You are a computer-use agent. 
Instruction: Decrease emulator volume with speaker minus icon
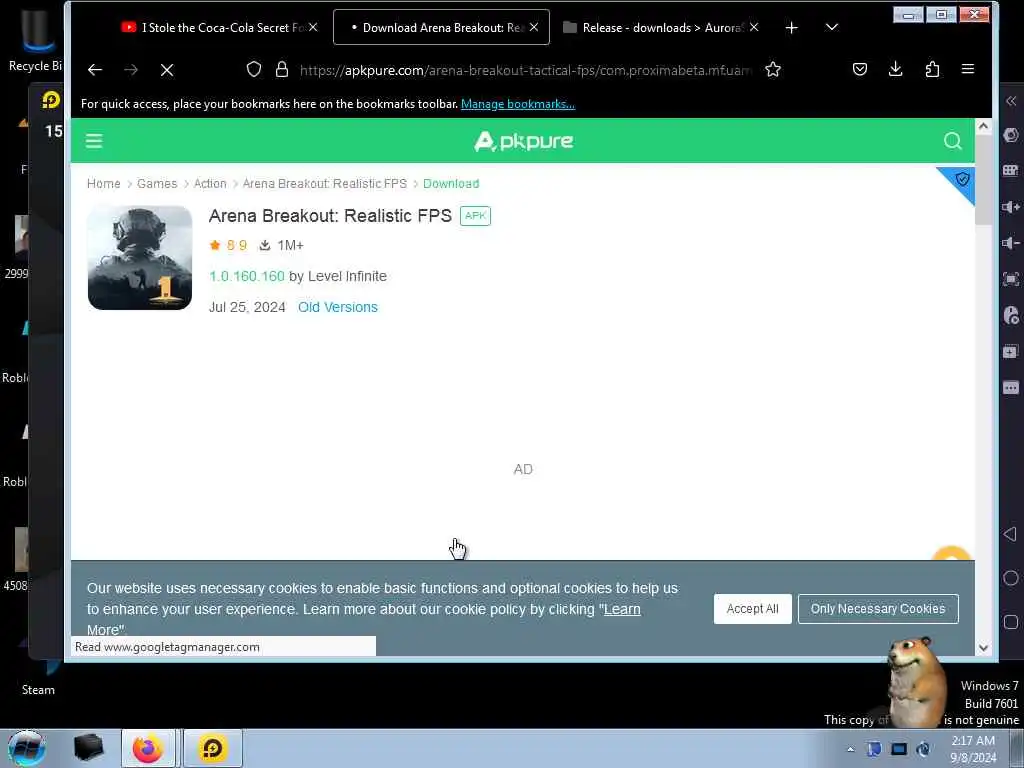[1011, 243]
